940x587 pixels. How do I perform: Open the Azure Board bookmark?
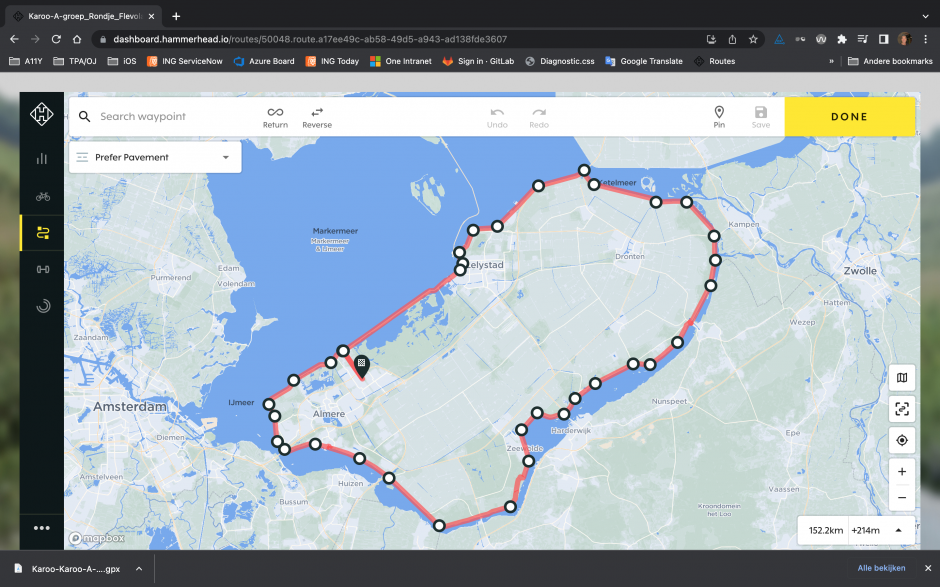[x=264, y=61]
